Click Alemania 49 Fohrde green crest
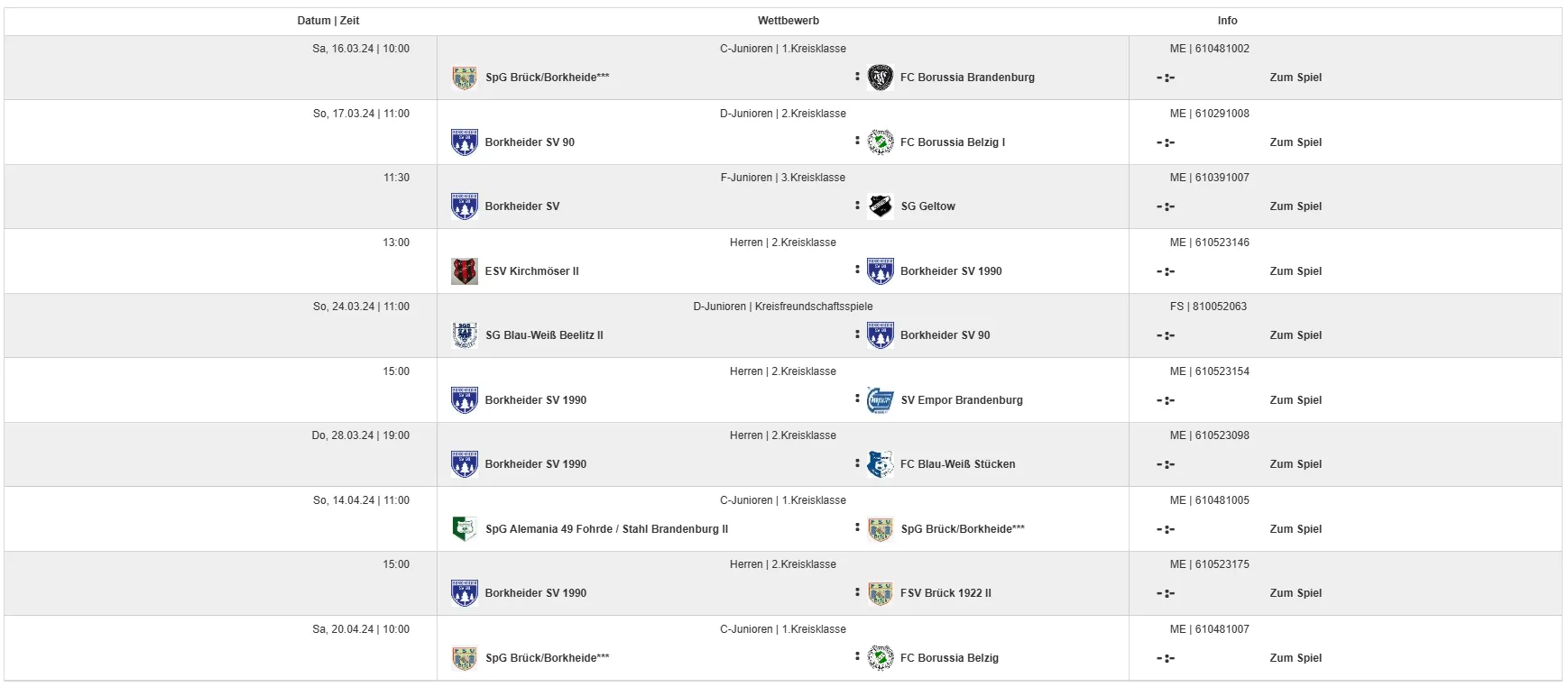The image size is (1568, 687). [465, 529]
